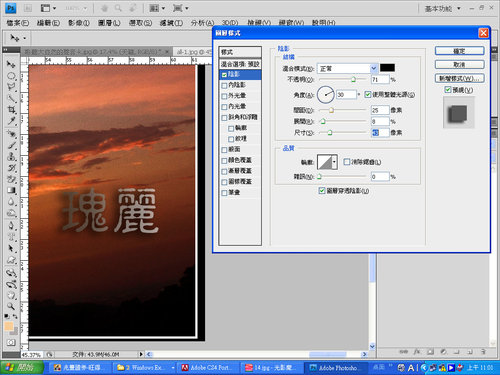Screen dimensions: 500x375
Task: Select the Zoom tool in the toolbox
Action: [11, 306]
